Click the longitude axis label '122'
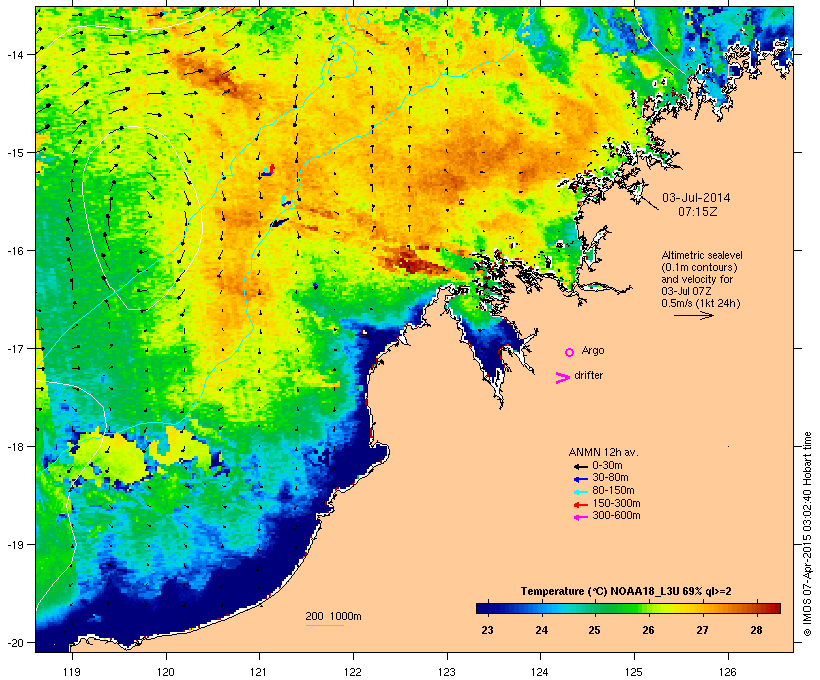This screenshot has width=820, height=680. click(353, 672)
